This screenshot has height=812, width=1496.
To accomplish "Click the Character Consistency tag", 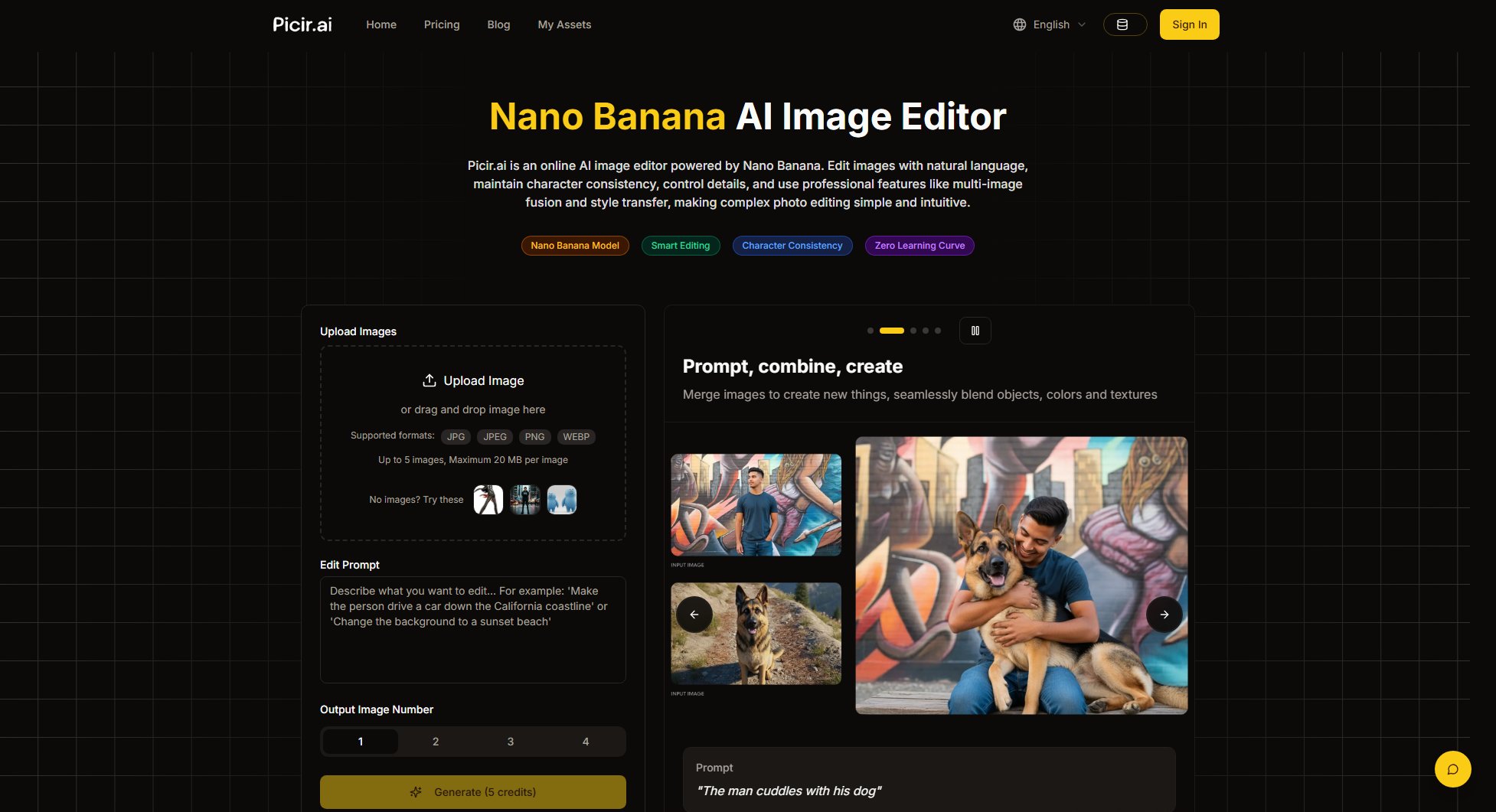I will (792, 246).
